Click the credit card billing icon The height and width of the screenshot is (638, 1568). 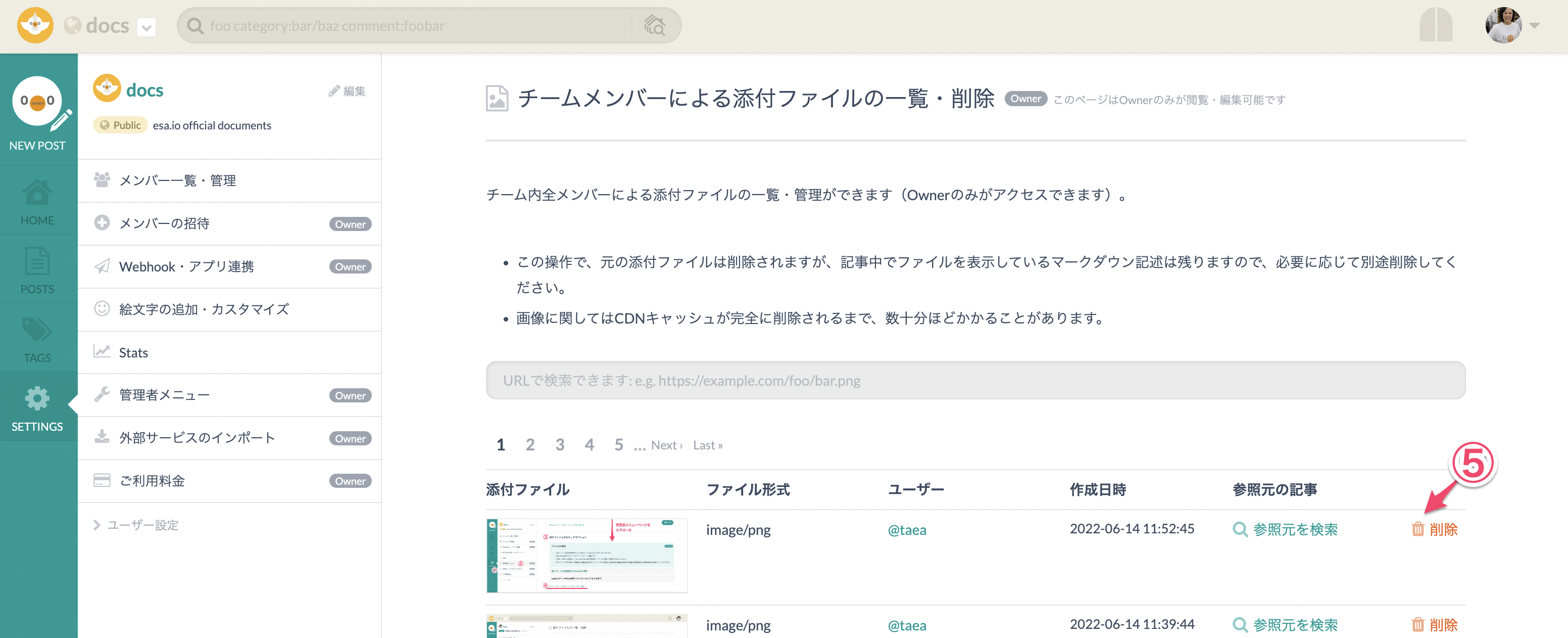(x=102, y=480)
